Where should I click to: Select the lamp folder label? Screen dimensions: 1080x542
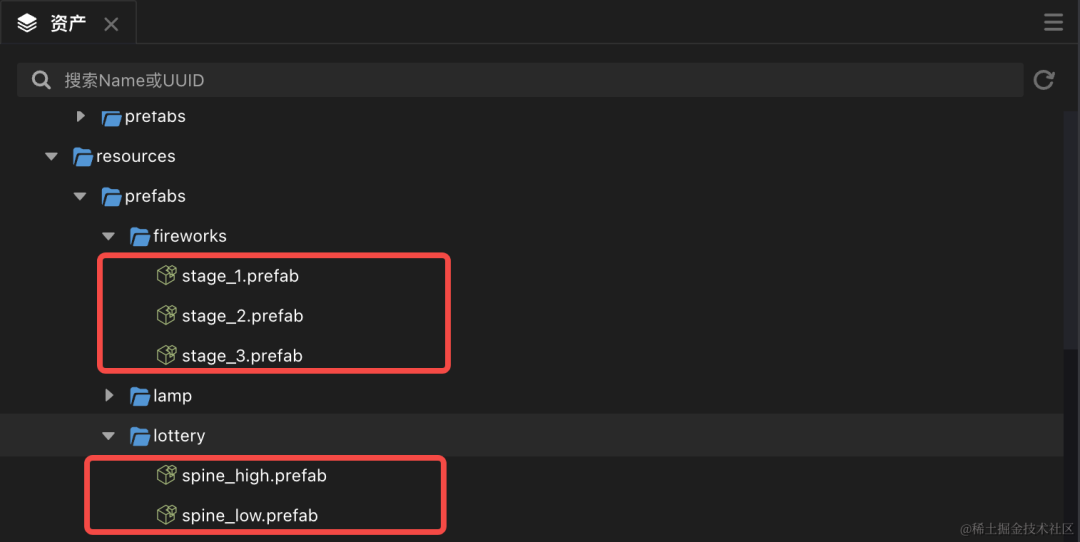click(x=172, y=396)
